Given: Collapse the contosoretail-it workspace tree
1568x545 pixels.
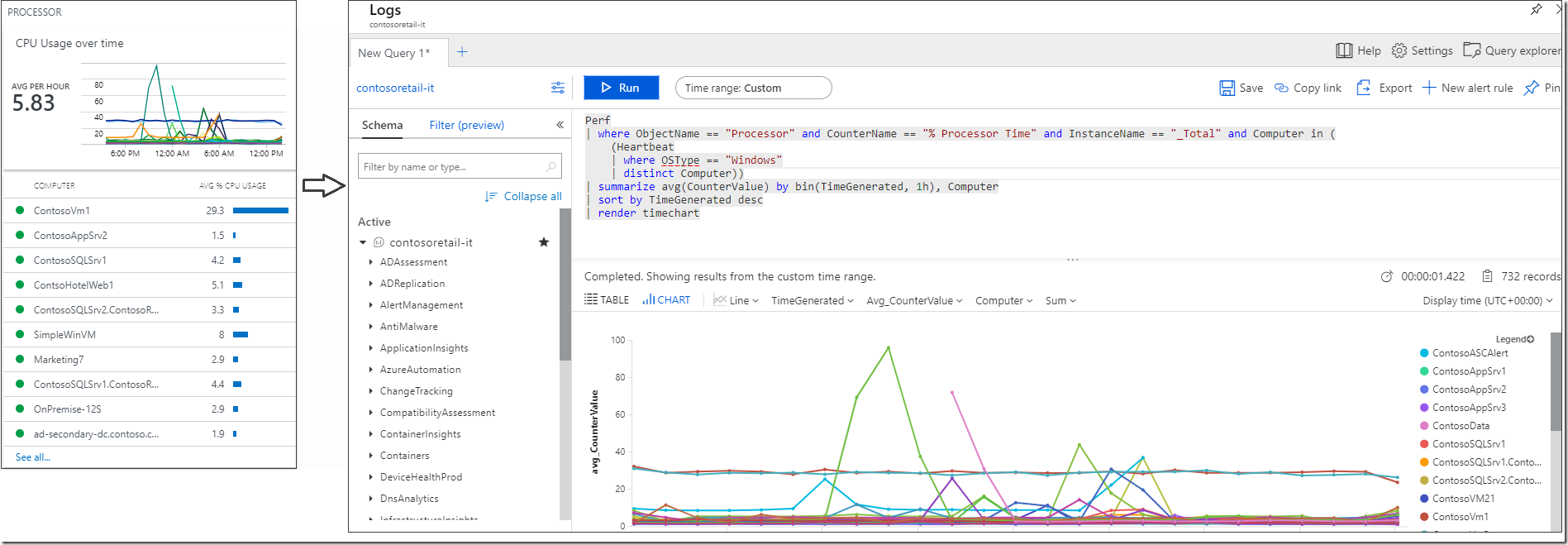Looking at the screenshot, I should point(363,242).
